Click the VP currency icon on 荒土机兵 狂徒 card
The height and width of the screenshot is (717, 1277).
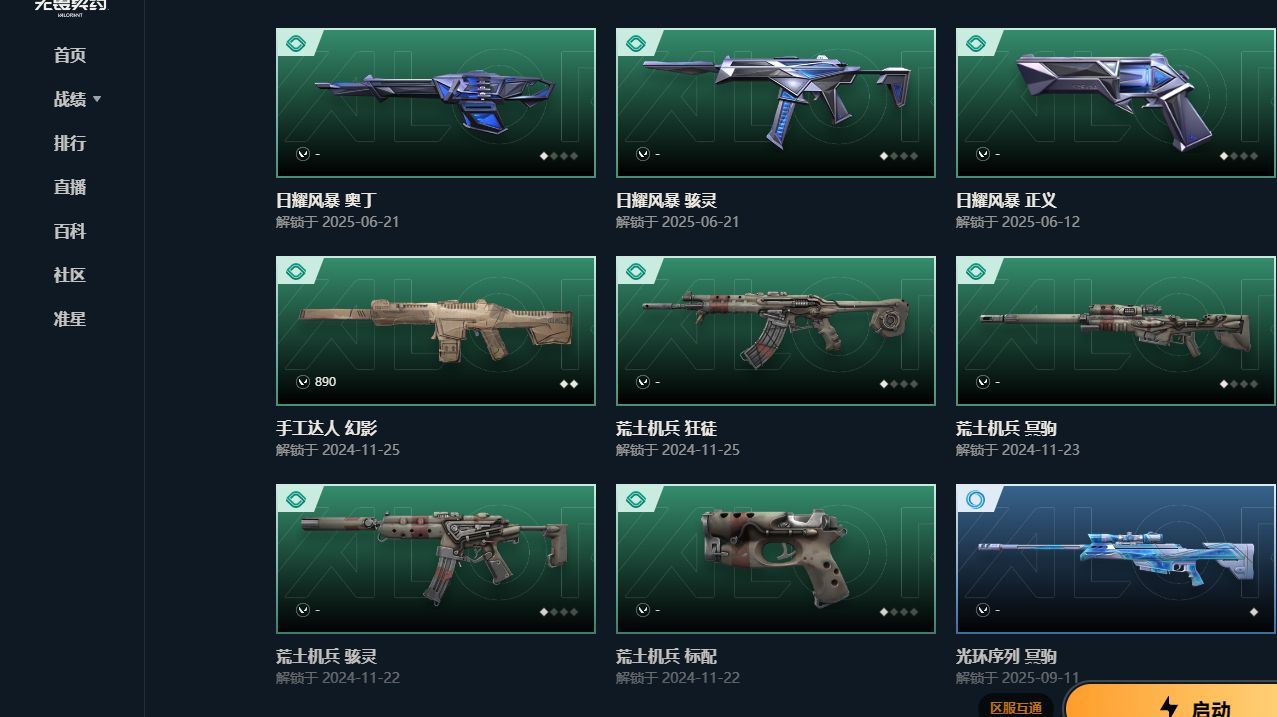coord(642,382)
